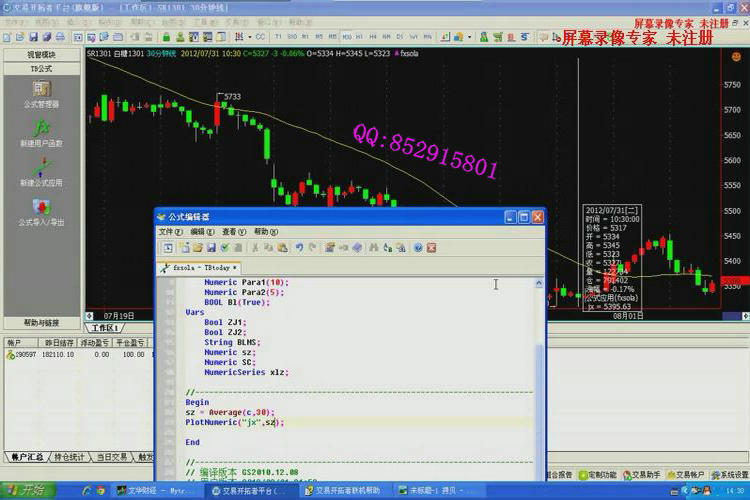750x500 pixels.
Task: Click the formula editor vertical scrollbar
Action: coord(541,380)
